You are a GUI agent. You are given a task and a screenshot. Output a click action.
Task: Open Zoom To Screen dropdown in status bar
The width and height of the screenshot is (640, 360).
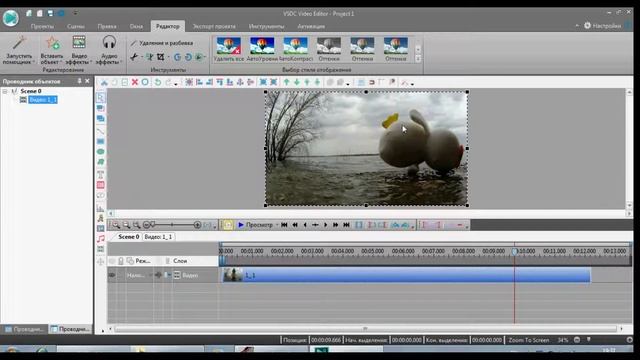pyautogui.click(x=529, y=340)
